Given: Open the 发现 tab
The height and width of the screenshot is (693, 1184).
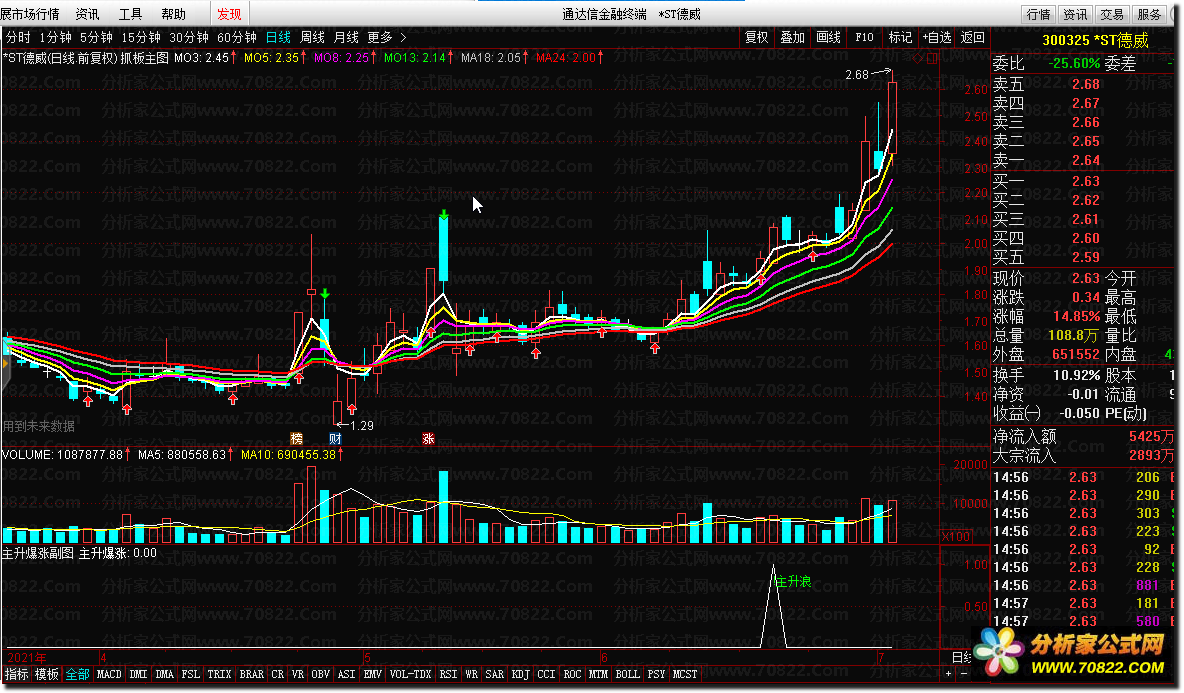Looking at the screenshot, I should tap(229, 14).
